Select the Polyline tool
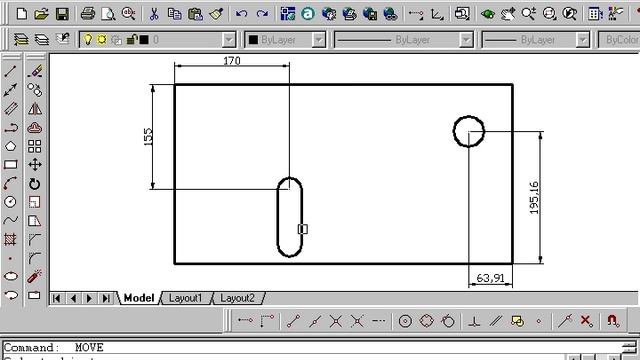Screen dimensions: 640x360 point(11,128)
